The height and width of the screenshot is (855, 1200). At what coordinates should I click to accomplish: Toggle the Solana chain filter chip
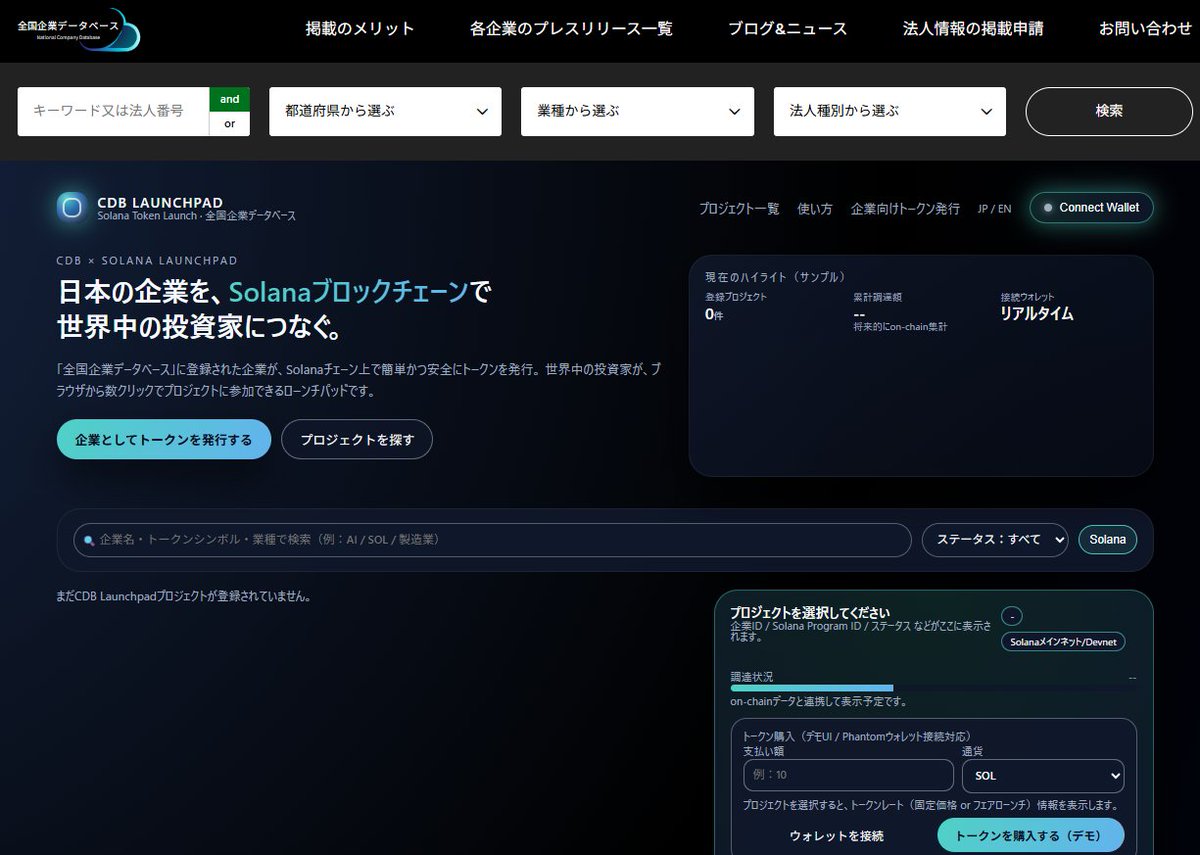(x=1107, y=539)
